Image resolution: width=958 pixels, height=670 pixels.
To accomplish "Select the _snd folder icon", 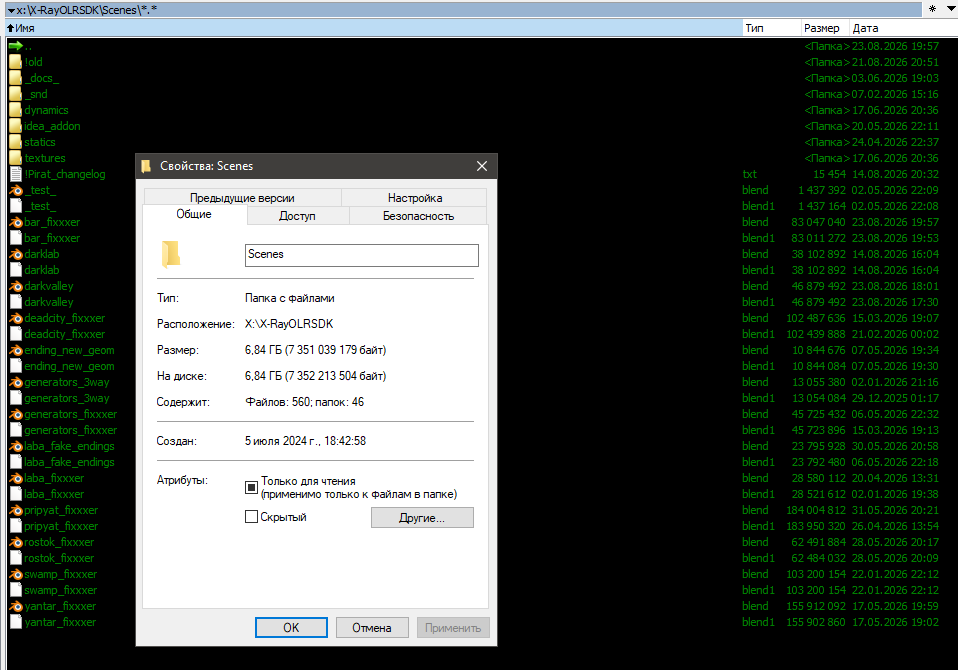I will [15, 94].
